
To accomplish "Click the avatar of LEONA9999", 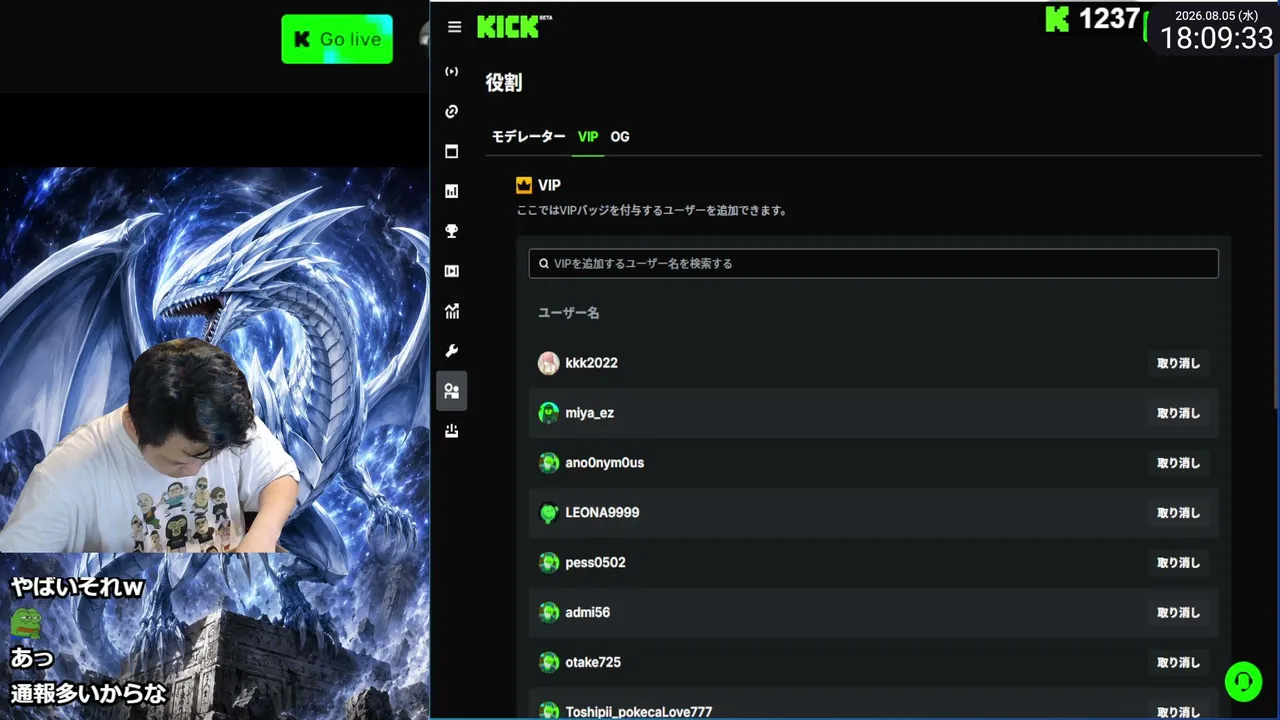I will click(548, 513).
